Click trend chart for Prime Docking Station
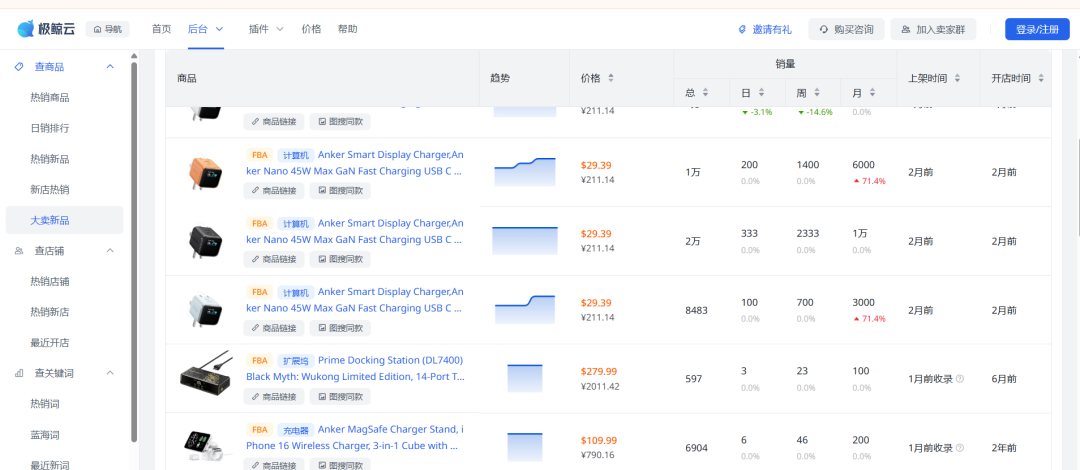 coord(525,378)
